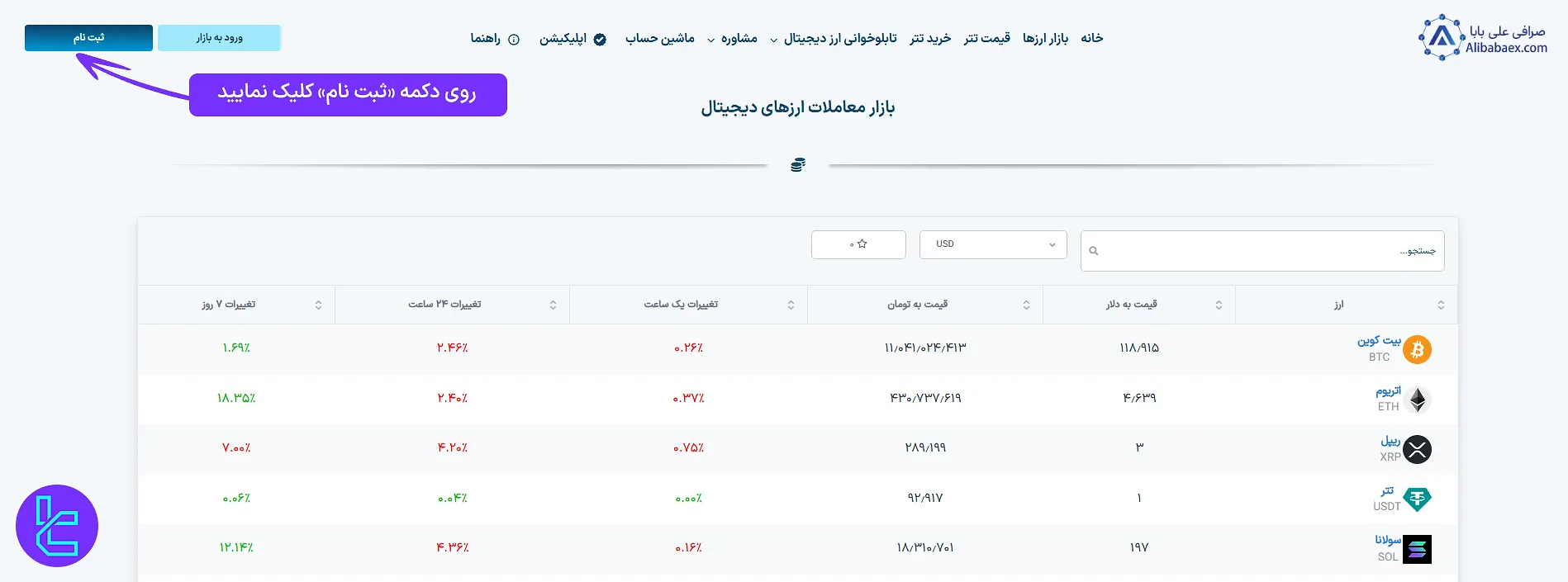The width and height of the screenshot is (1568, 582).
Task: Open the USD currency dropdown
Action: pyautogui.click(x=993, y=244)
